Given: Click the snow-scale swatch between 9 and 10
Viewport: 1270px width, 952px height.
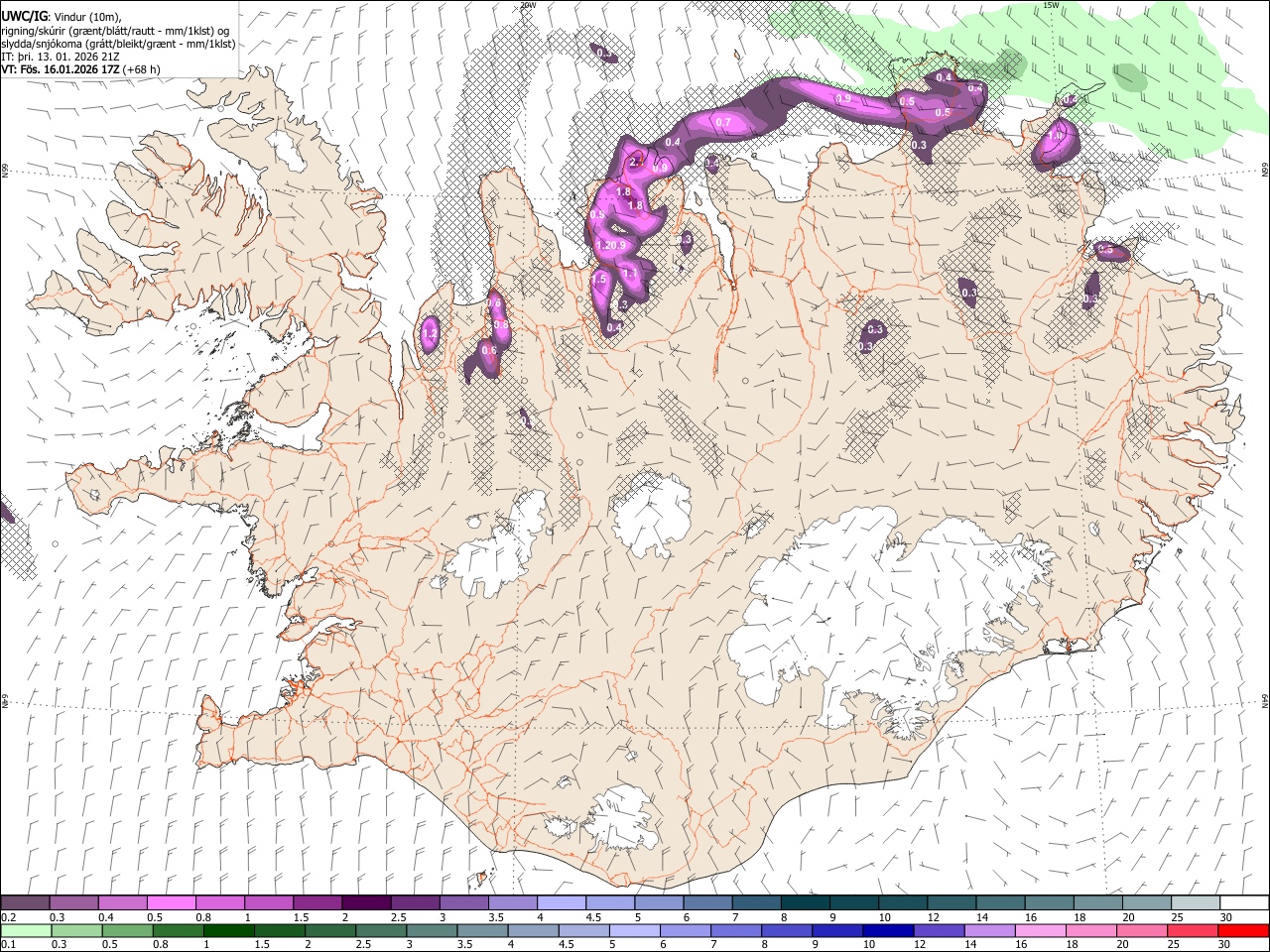Looking at the screenshot, I should point(853,902).
